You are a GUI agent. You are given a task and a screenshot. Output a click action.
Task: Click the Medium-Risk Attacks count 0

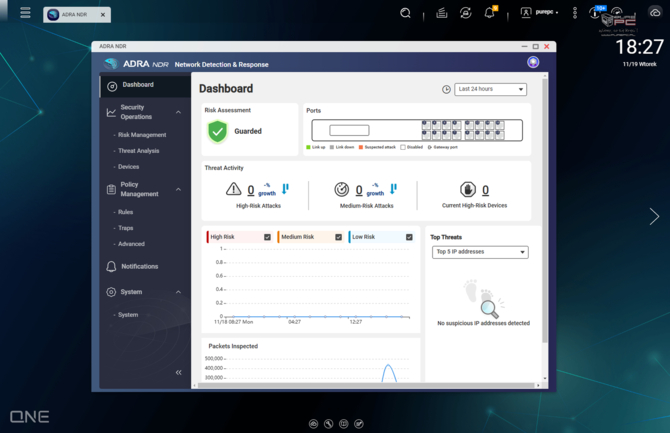359,190
